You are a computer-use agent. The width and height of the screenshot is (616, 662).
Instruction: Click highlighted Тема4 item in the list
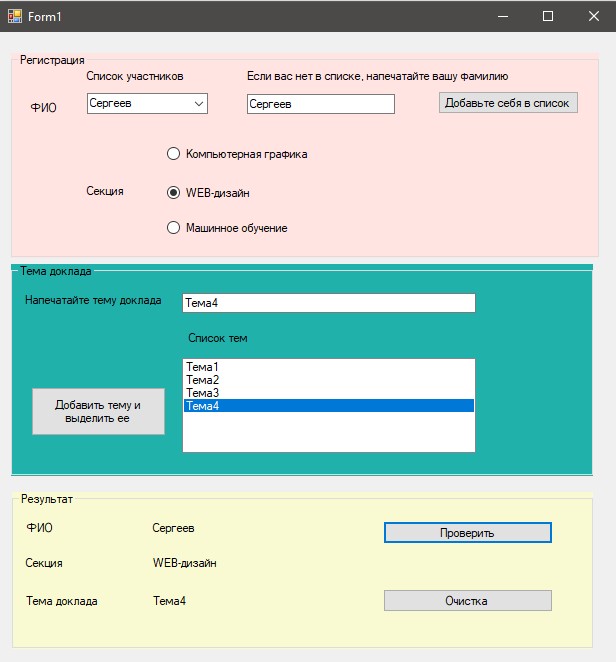328,406
